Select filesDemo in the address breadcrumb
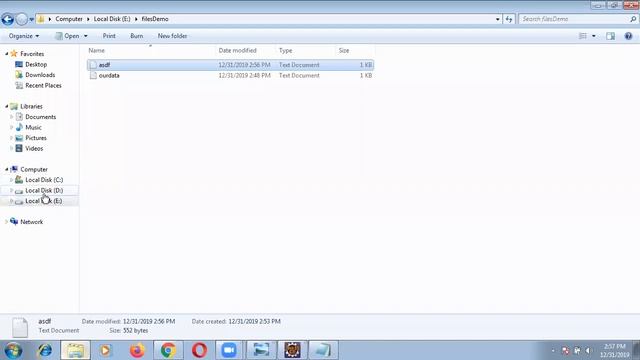Image resolution: width=640 pixels, height=360 pixels. pos(155,19)
